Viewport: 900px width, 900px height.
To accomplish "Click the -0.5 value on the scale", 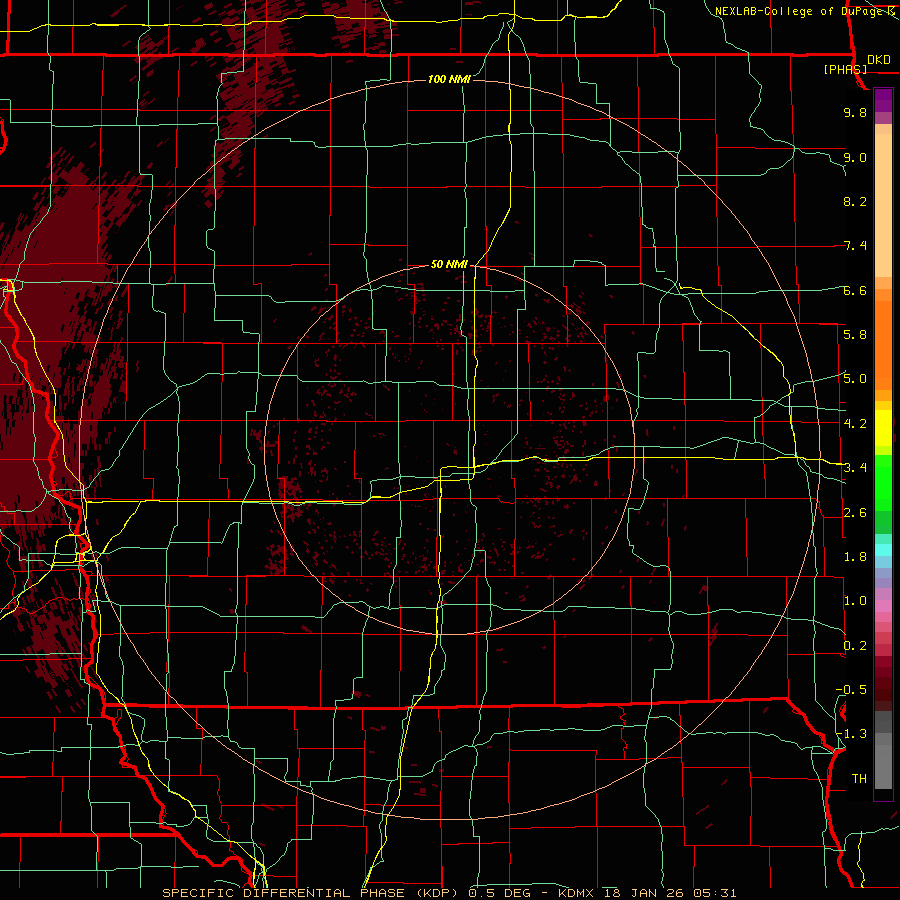I will 851,690.
